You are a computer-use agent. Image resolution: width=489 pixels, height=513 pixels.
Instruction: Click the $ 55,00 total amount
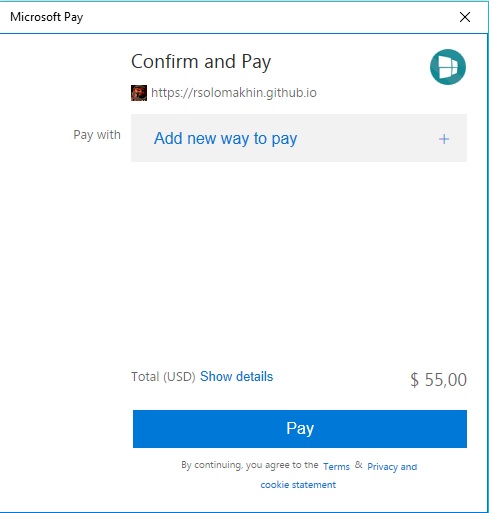[438, 380]
